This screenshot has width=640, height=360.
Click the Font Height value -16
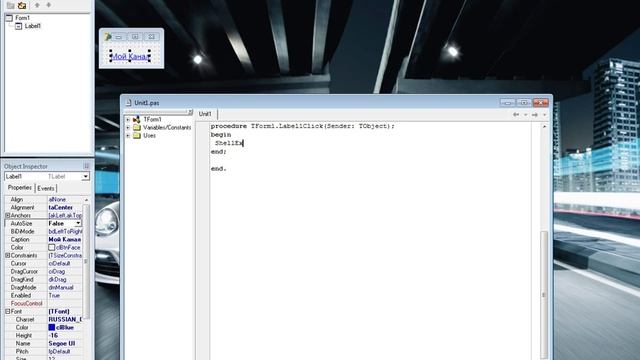pos(53,336)
